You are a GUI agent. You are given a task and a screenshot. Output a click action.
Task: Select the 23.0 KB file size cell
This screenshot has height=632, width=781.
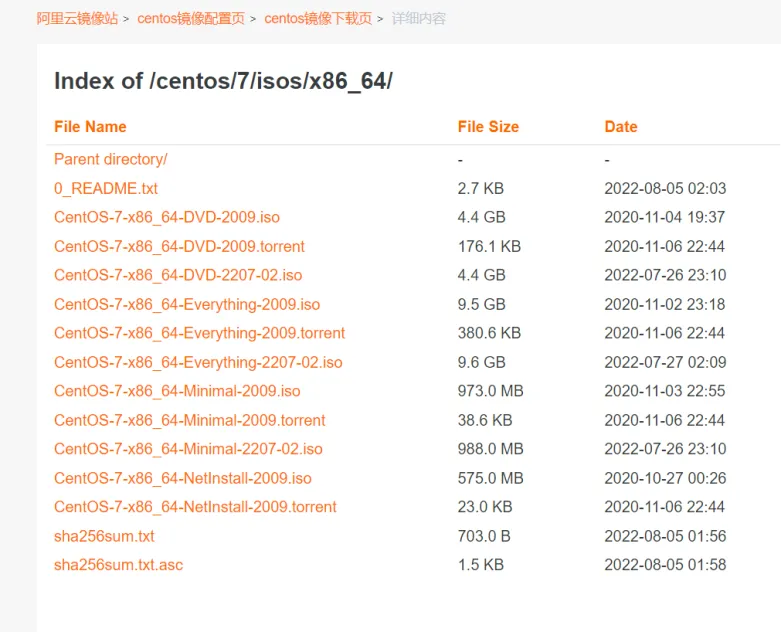[485, 507]
